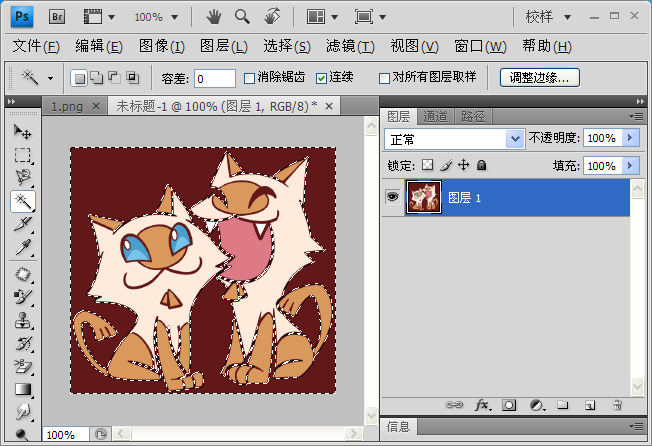The height and width of the screenshot is (446, 652).
Task: Open the Layers panel options menu
Action: pos(637,117)
